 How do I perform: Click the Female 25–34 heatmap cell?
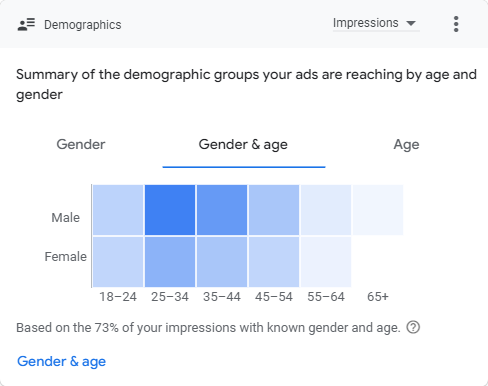[x=170, y=262]
